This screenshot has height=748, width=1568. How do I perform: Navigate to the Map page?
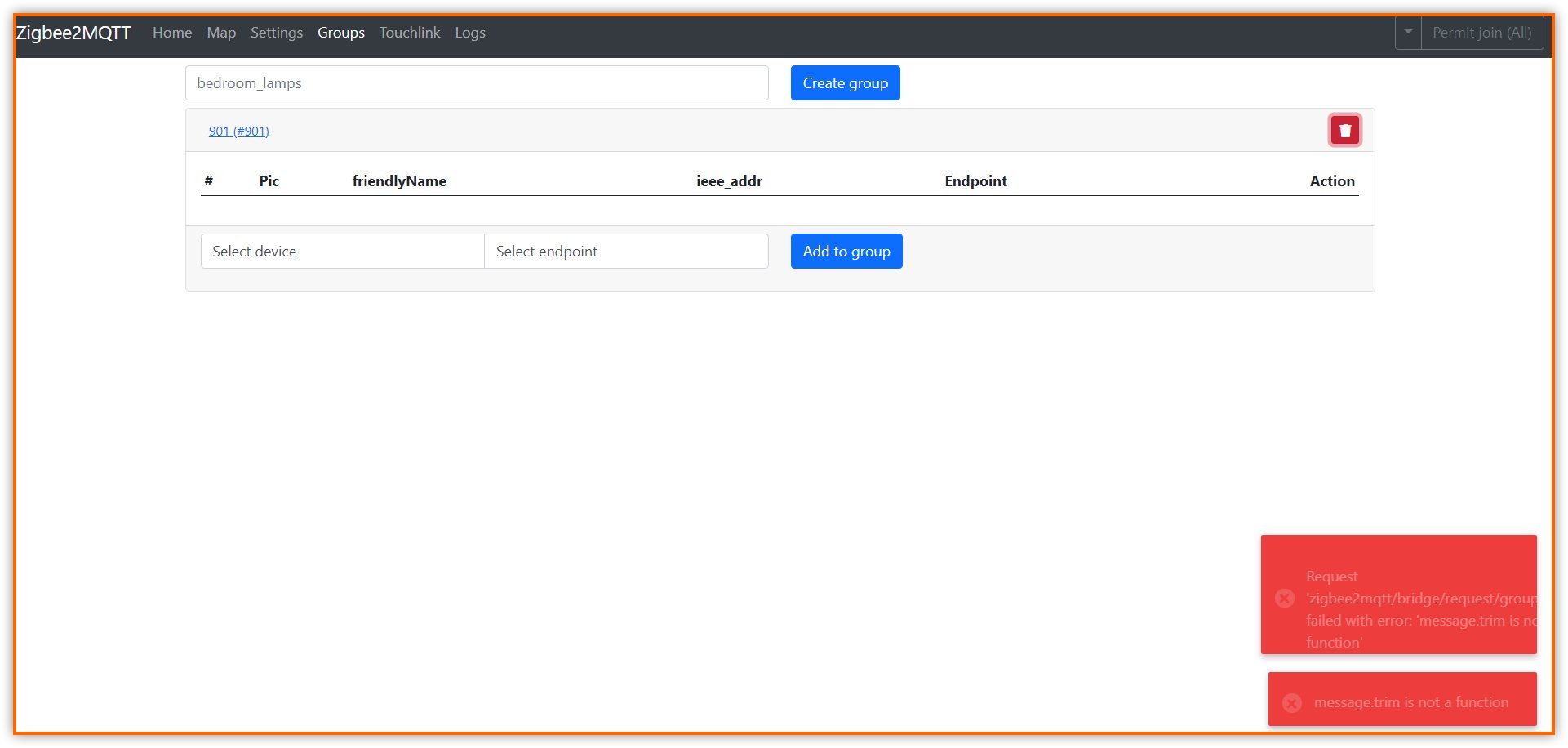(221, 33)
